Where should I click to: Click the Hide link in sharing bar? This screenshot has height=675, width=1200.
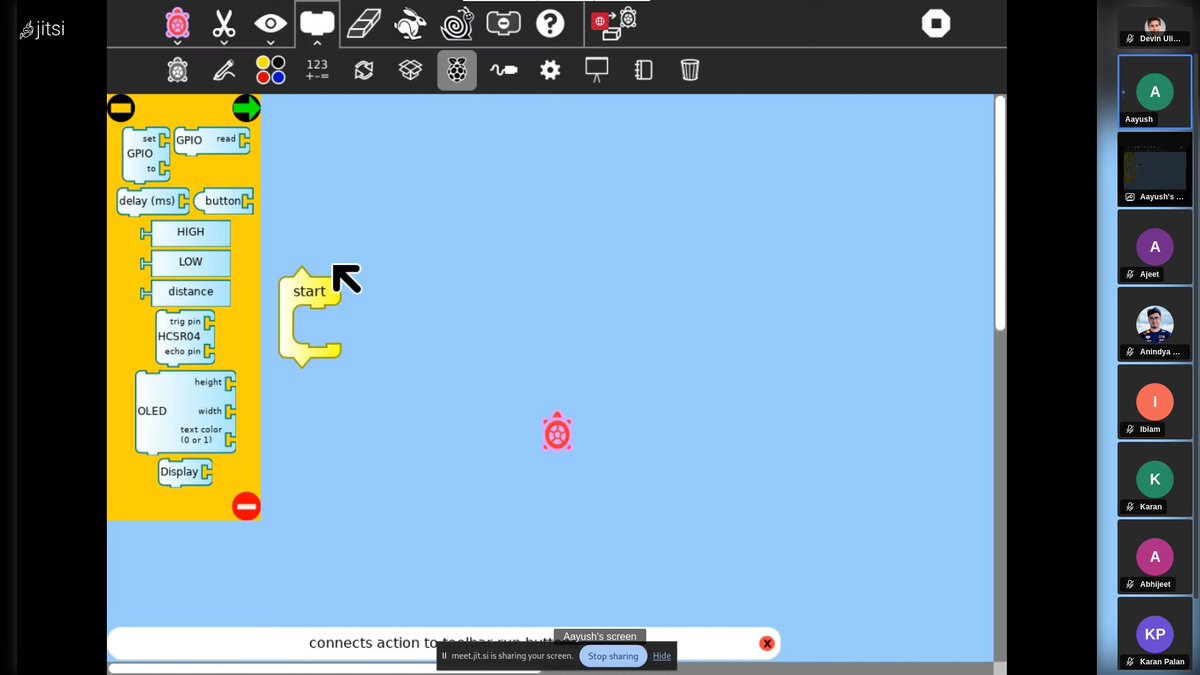click(x=662, y=656)
